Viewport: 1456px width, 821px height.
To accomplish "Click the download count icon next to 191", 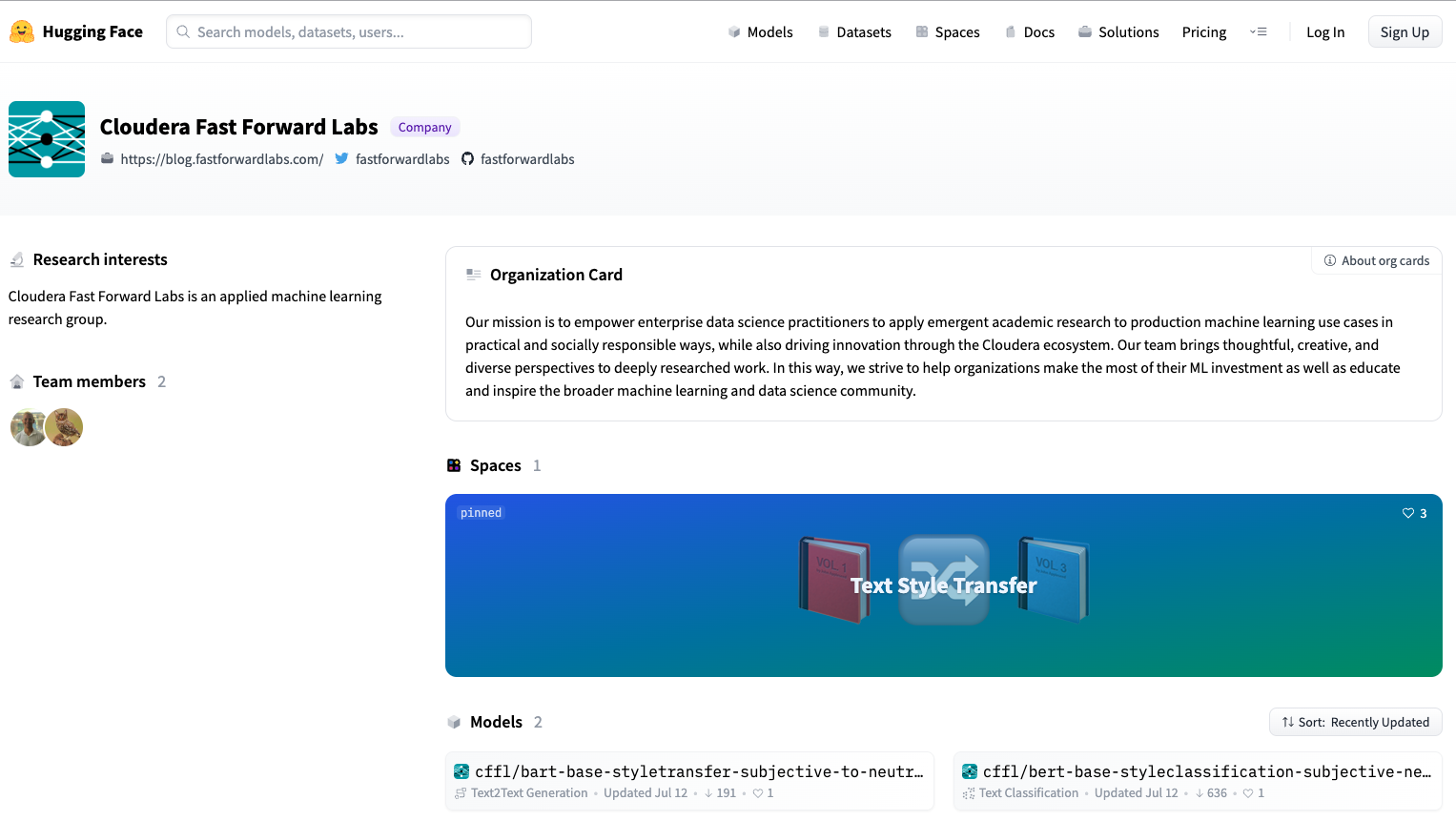I will [x=708, y=793].
